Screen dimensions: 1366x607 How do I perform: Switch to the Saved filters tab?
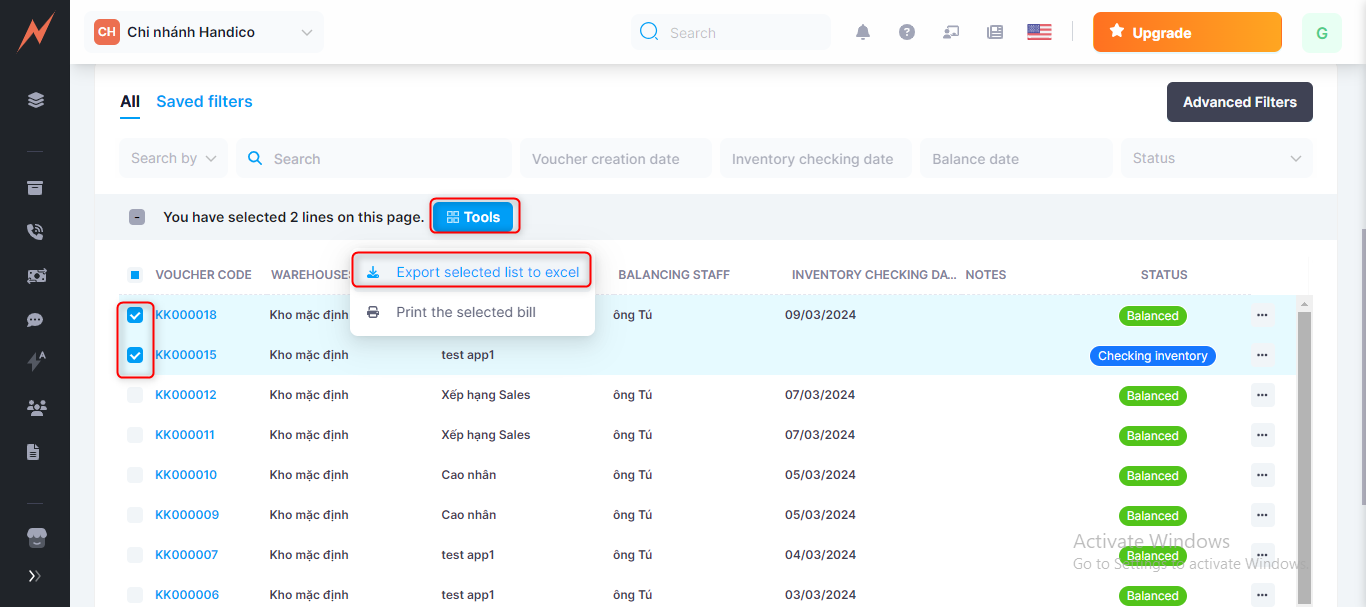(x=204, y=101)
